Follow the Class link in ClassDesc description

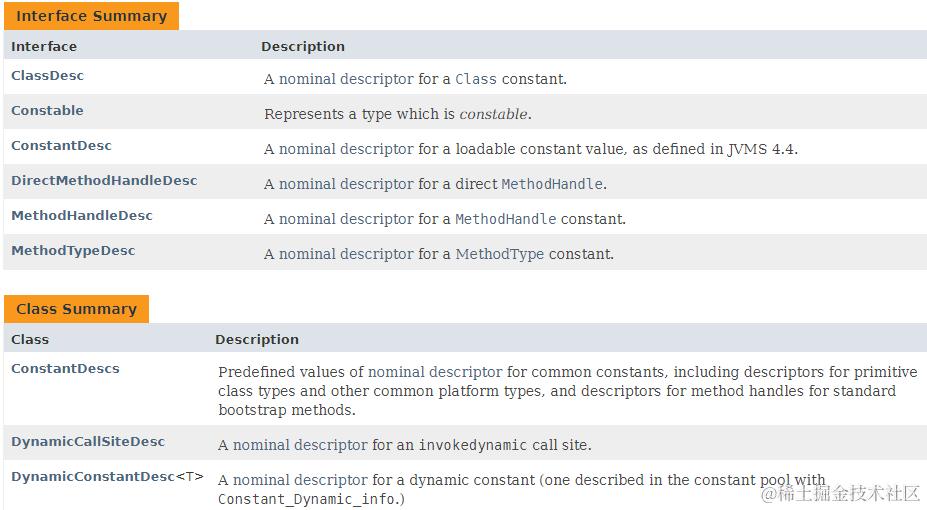tap(475, 79)
